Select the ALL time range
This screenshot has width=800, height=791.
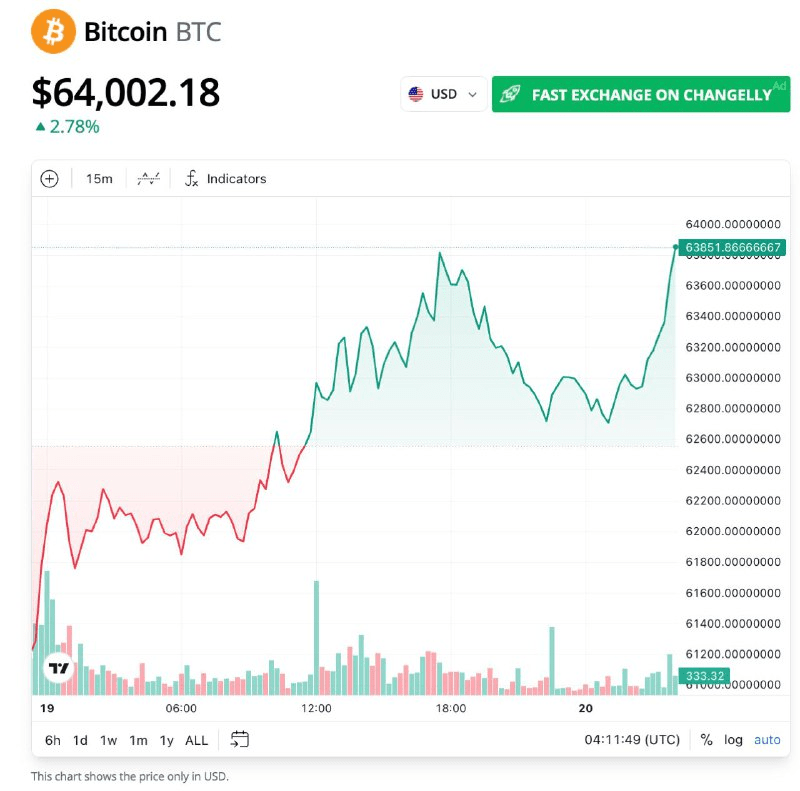[x=197, y=740]
